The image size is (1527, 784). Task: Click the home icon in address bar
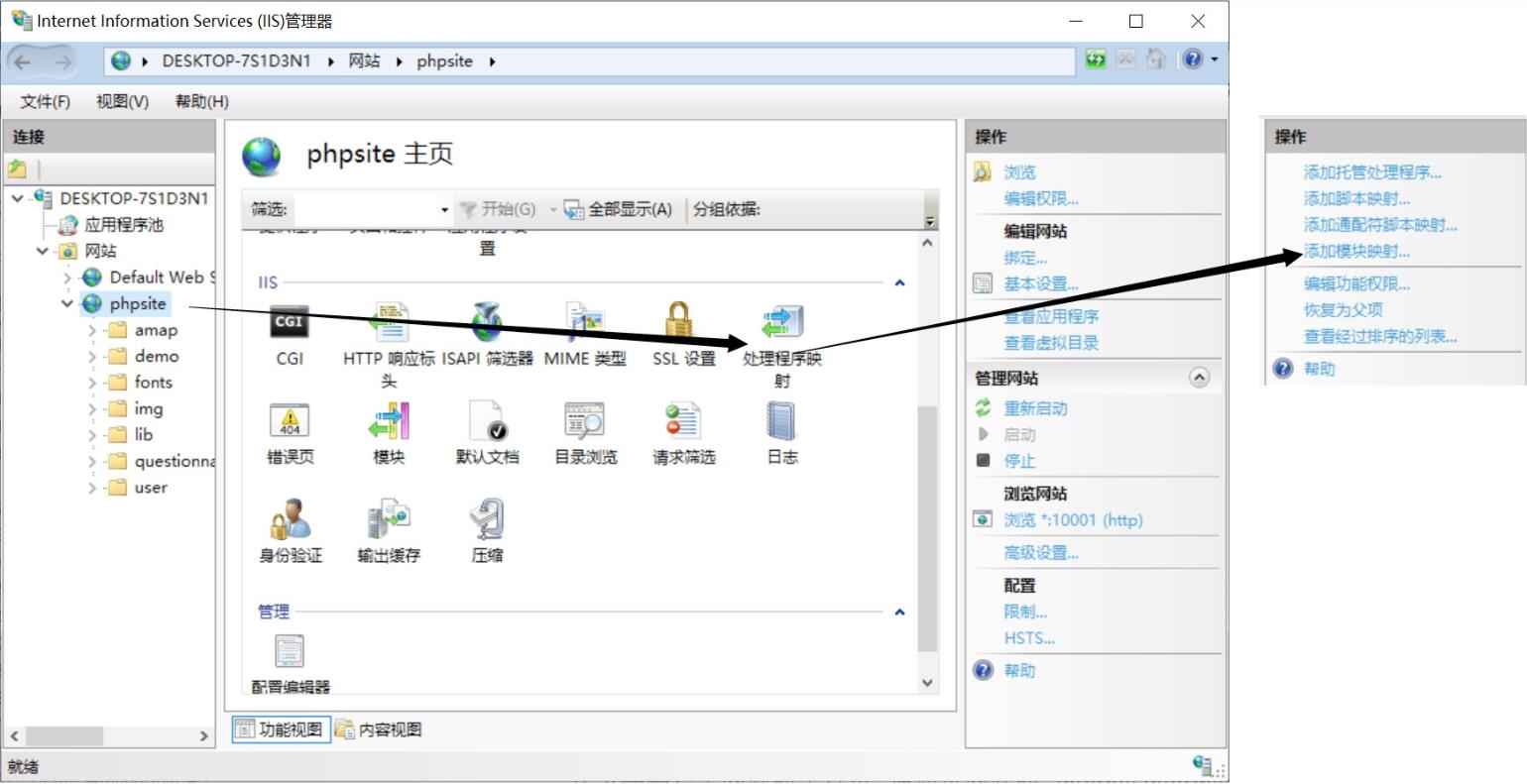1156,59
